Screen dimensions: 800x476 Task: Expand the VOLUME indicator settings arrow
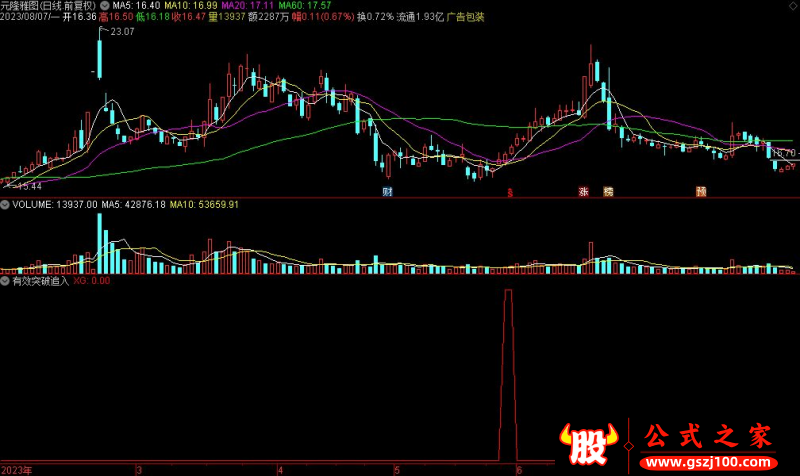[5, 205]
